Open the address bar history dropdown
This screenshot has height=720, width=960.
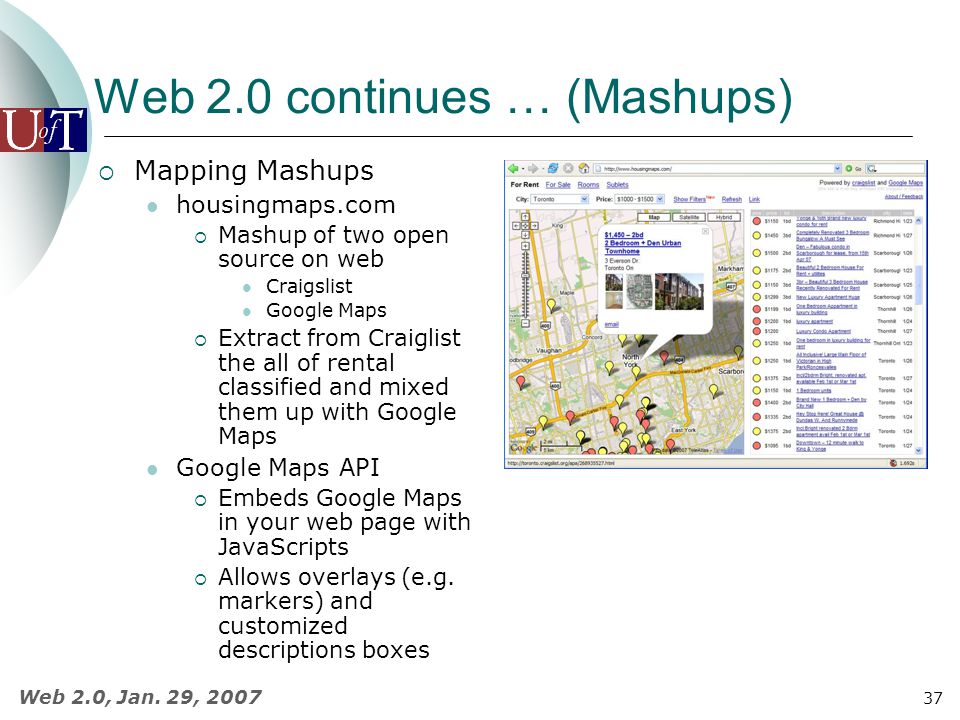(x=838, y=168)
